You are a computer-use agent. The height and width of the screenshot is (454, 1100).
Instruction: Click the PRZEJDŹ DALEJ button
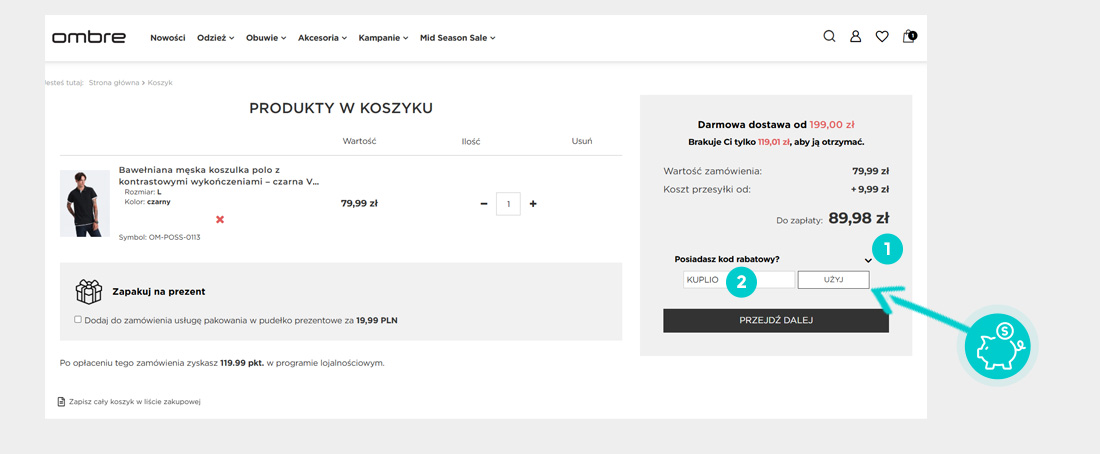point(775,320)
